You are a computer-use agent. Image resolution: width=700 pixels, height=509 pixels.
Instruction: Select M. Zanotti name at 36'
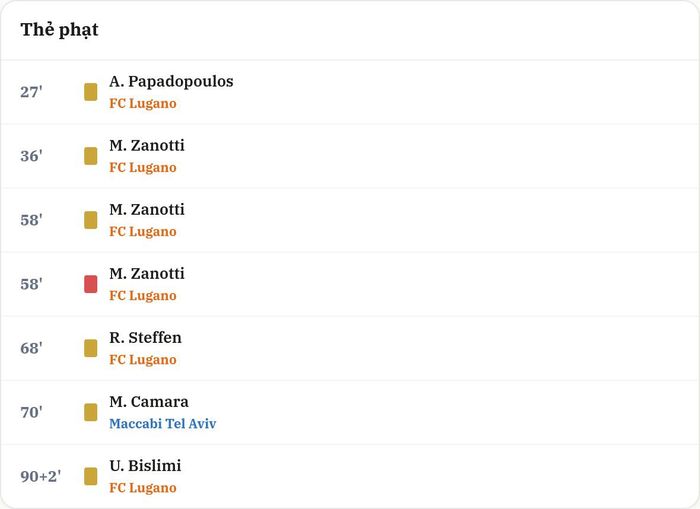147,146
